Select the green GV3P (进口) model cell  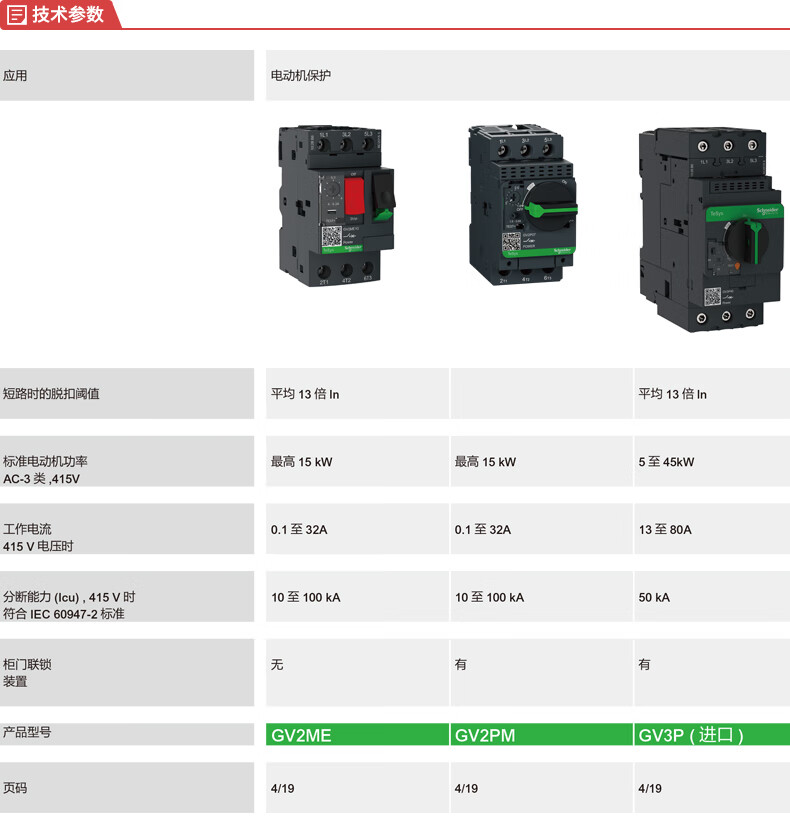[711, 735]
